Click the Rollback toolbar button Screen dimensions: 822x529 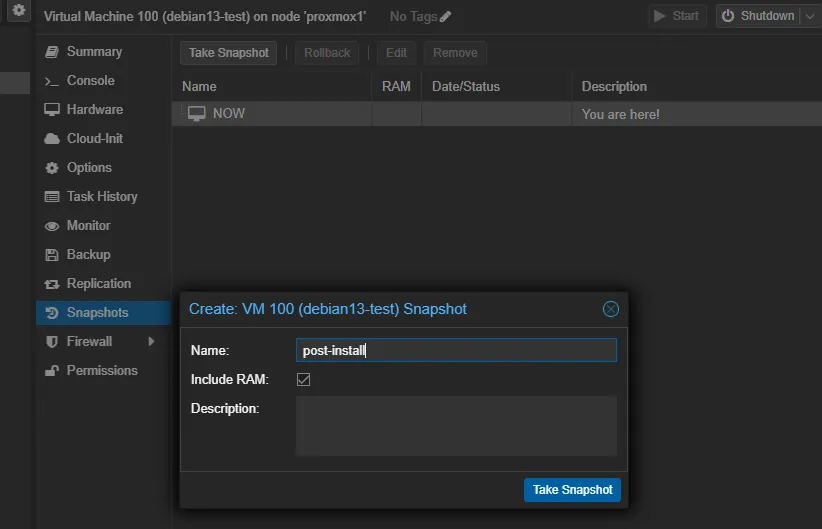point(327,53)
